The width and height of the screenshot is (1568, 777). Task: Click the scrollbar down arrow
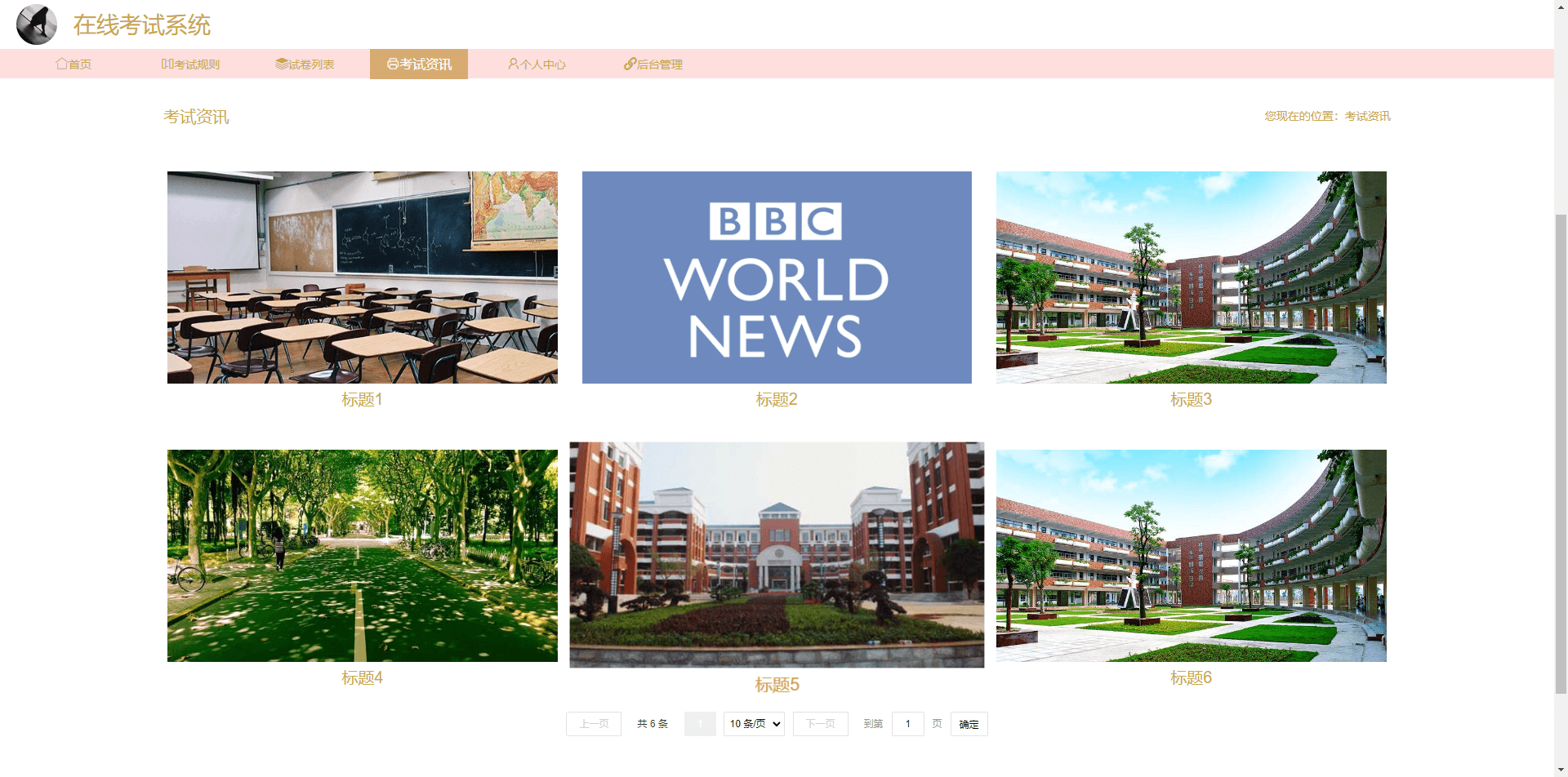(x=1561, y=770)
